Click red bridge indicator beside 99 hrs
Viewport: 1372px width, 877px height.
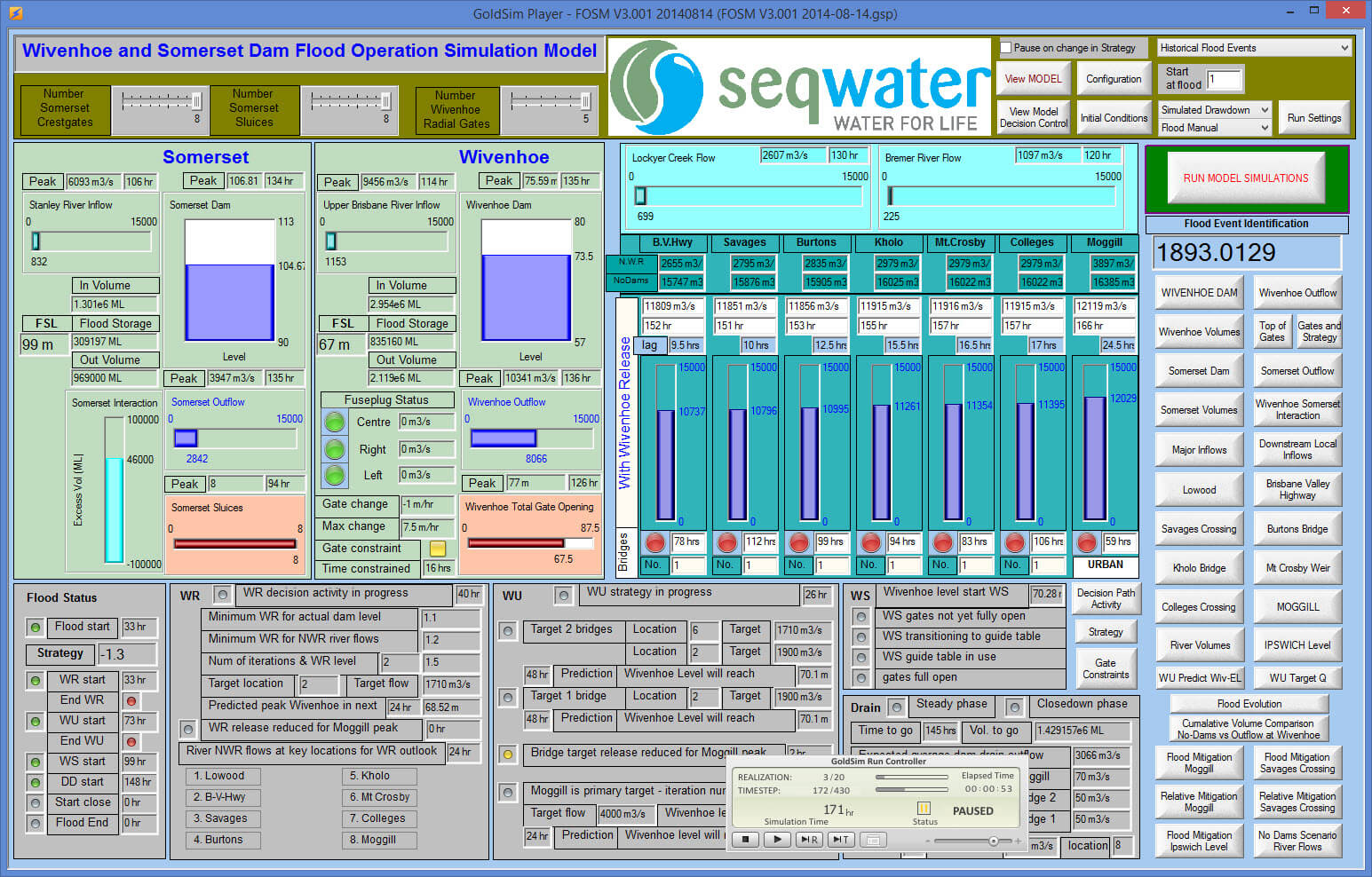(x=799, y=541)
